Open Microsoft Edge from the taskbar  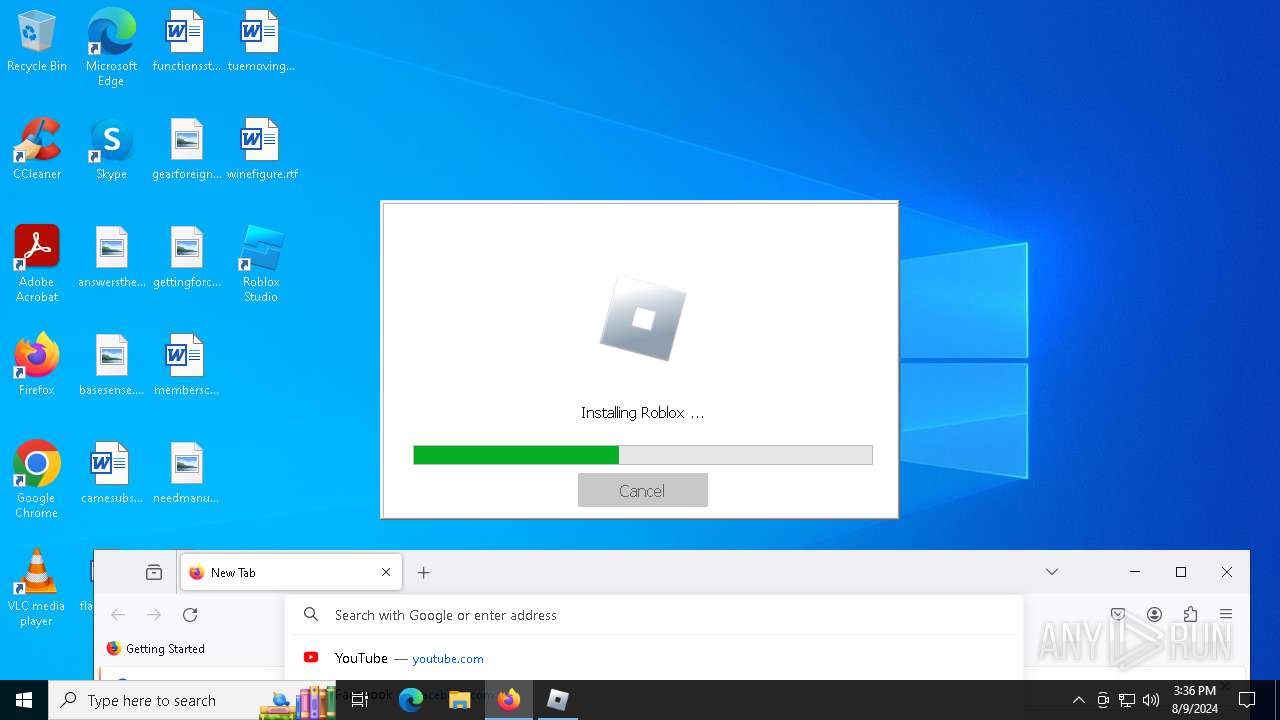click(x=411, y=700)
